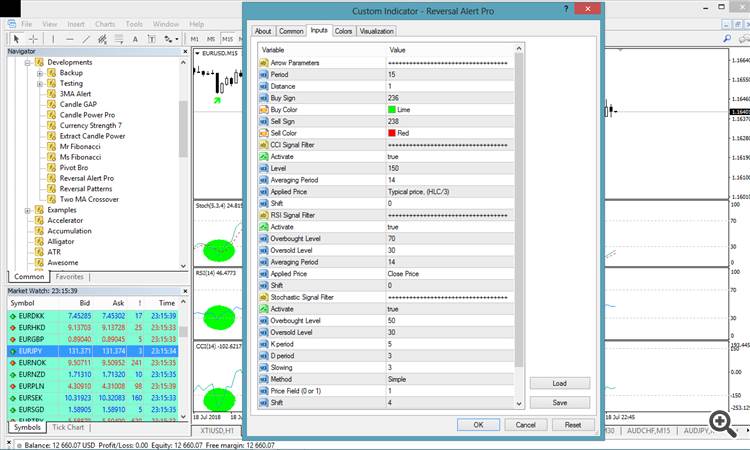Click the icon beside CCI Signal Filter

coord(264,145)
